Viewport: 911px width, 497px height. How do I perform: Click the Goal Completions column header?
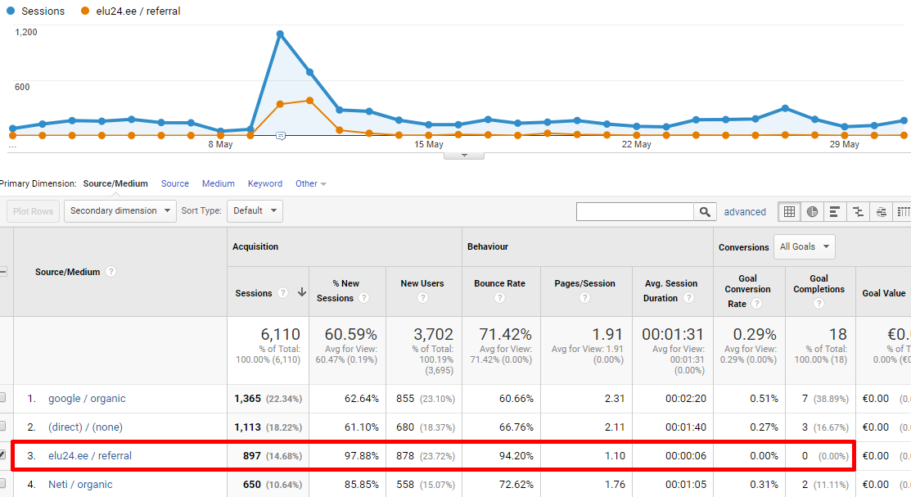pyautogui.click(x=819, y=284)
